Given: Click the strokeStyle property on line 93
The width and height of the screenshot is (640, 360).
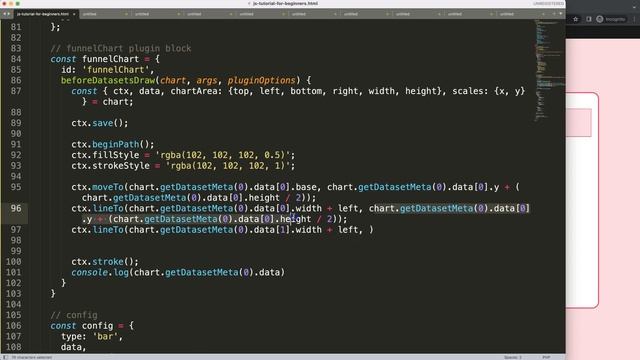Looking at the screenshot, I should click(x=121, y=166).
